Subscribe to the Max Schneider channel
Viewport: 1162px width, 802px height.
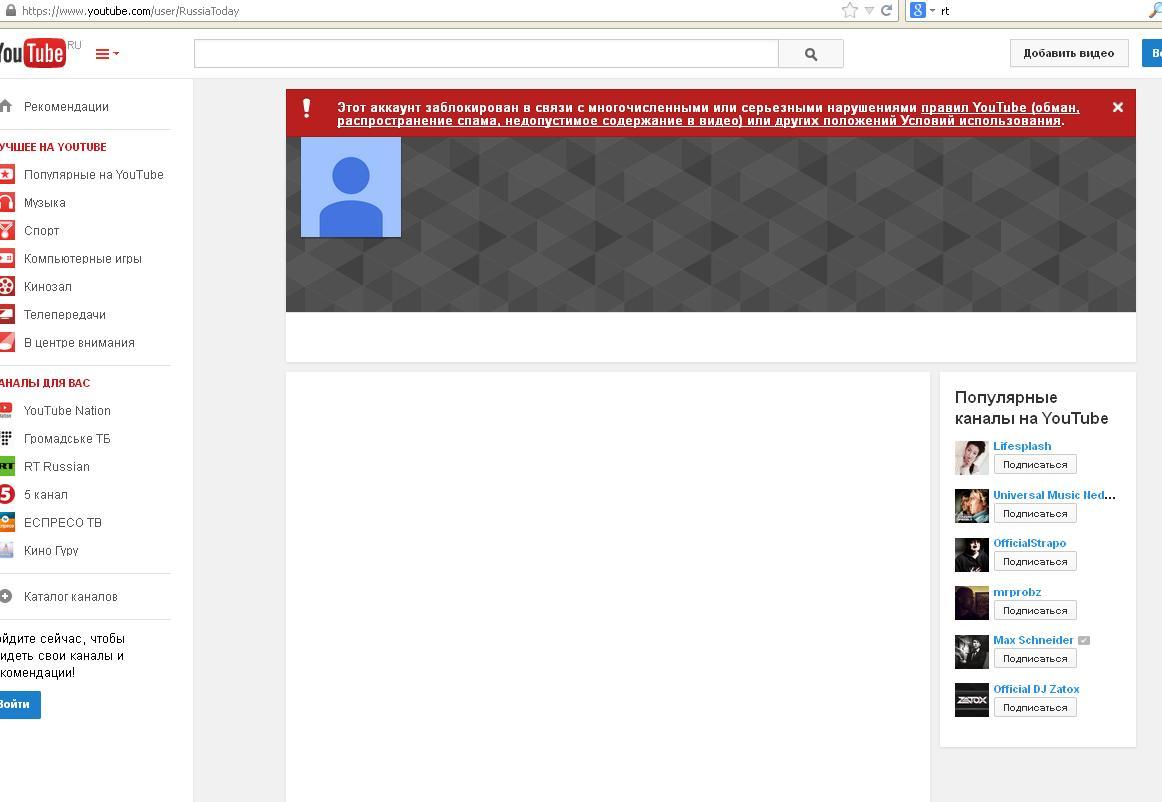(1034, 659)
